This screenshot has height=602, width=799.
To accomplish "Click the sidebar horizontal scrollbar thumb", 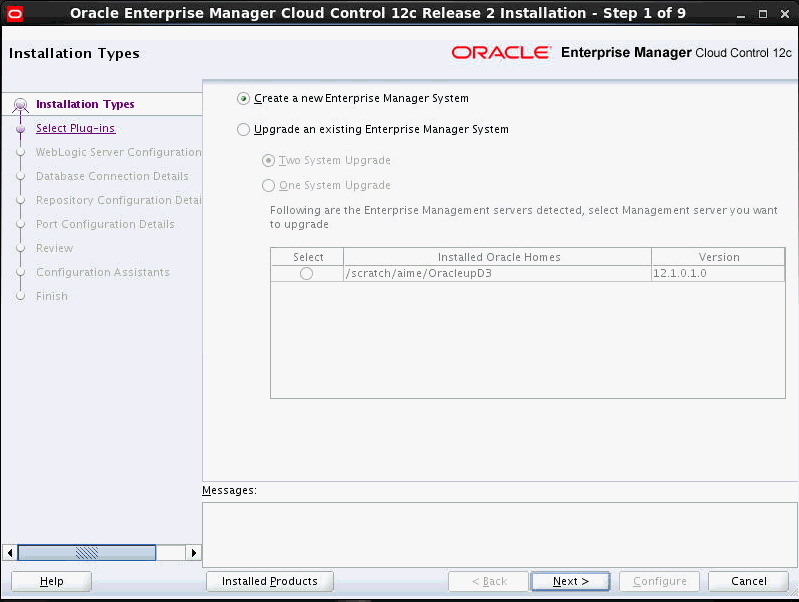I will pyautogui.click(x=87, y=553).
